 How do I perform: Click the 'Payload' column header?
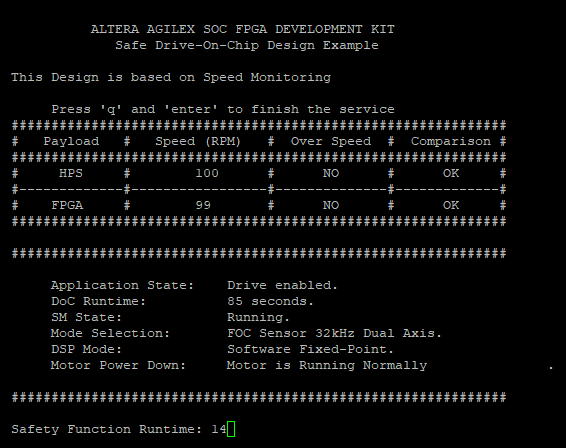71,142
